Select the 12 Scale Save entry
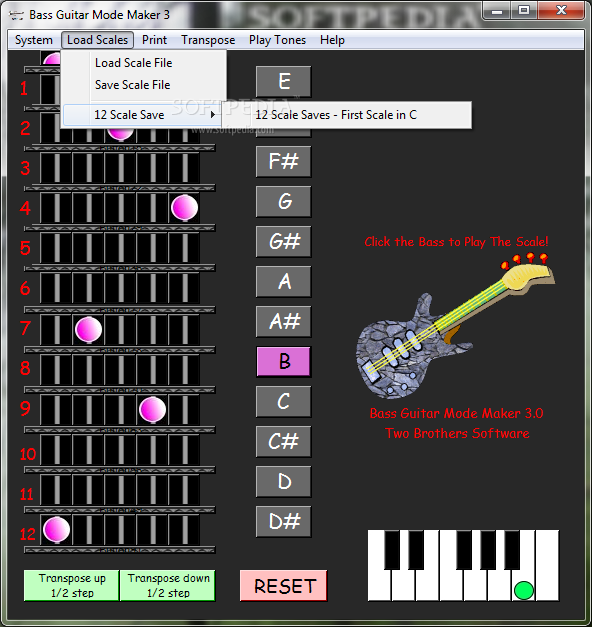 142,115
